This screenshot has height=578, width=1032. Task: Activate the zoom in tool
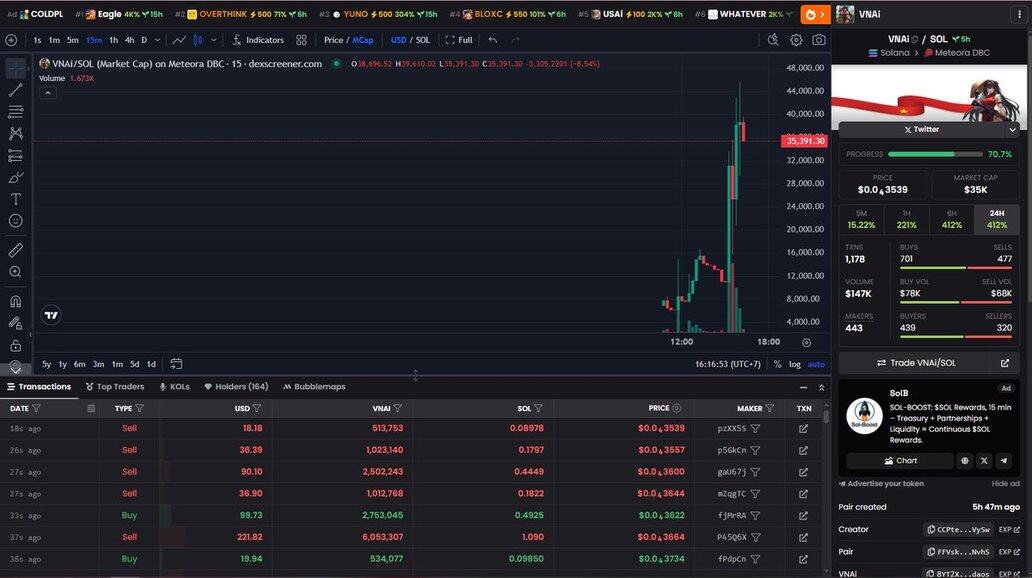pos(16,272)
